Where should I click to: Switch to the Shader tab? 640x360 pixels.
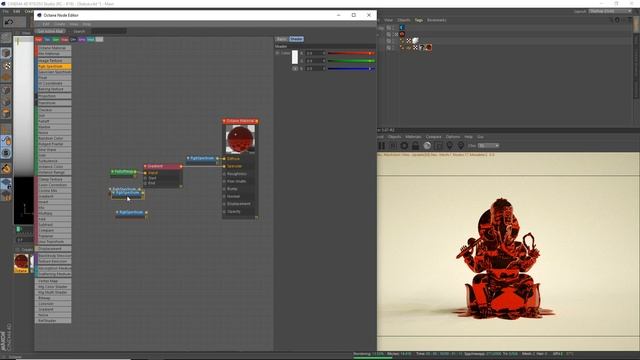click(x=296, y=39)
